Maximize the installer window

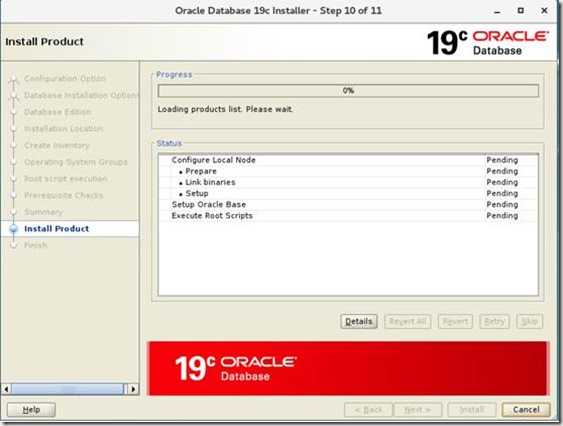pyautogui.click(x=521, y=11)
